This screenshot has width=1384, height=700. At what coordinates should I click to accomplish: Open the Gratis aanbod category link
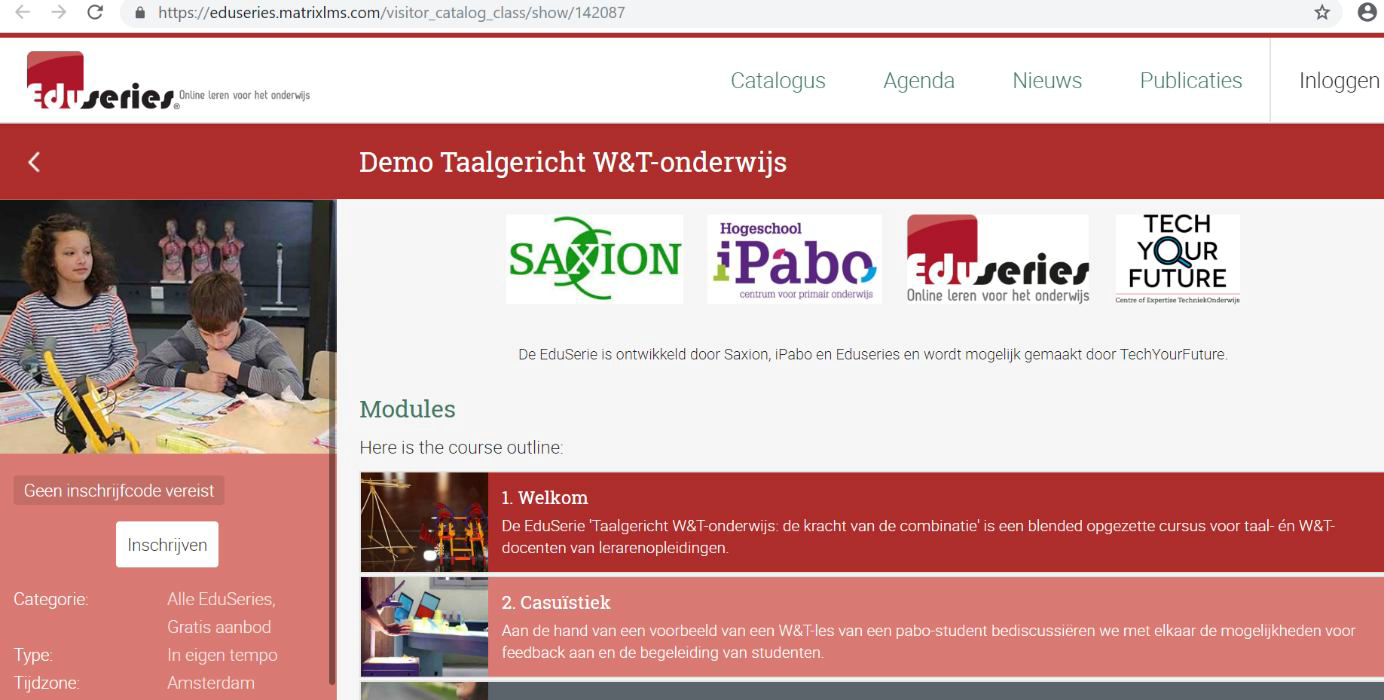point(219,627)
